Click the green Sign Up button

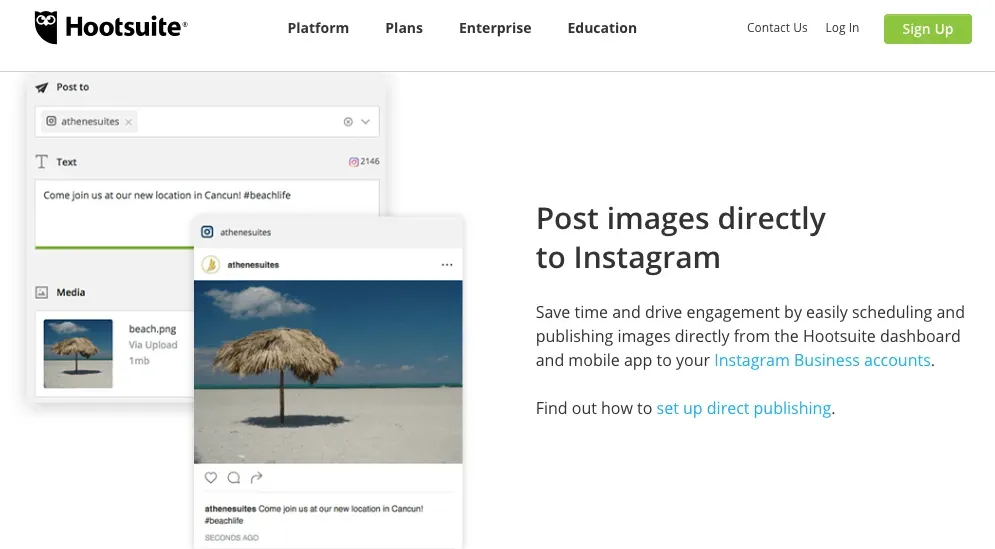point(927,29)
